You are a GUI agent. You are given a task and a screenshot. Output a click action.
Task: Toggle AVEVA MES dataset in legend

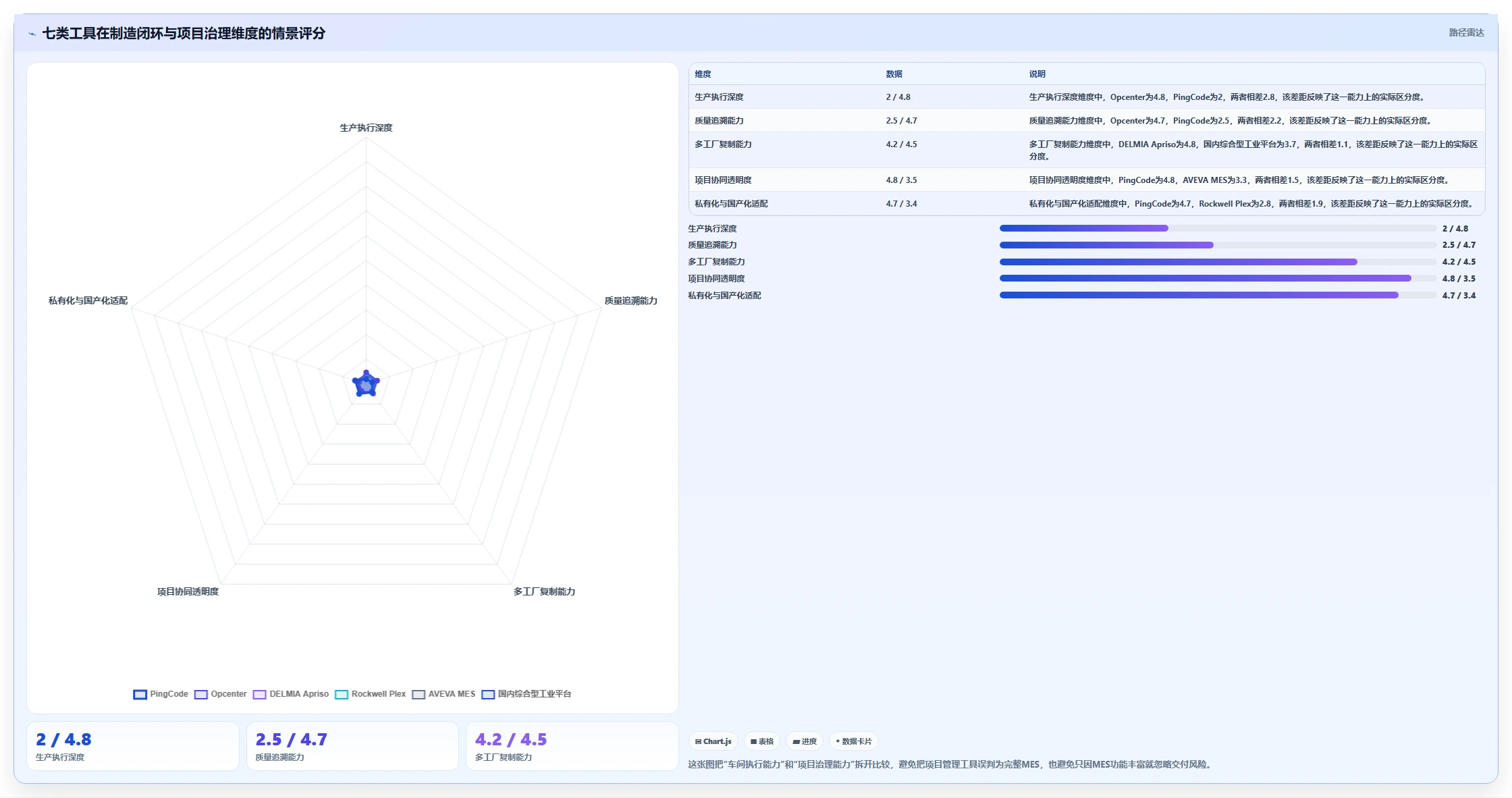tap(443, 694)
